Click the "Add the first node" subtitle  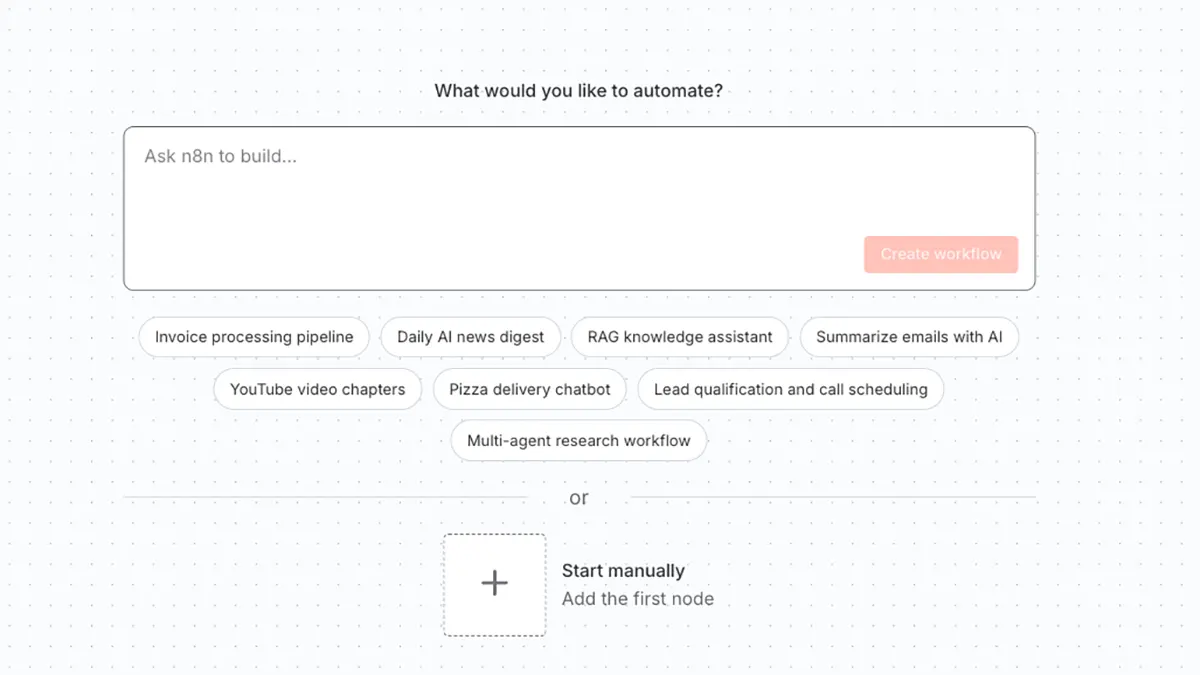(x=637, y=599)
